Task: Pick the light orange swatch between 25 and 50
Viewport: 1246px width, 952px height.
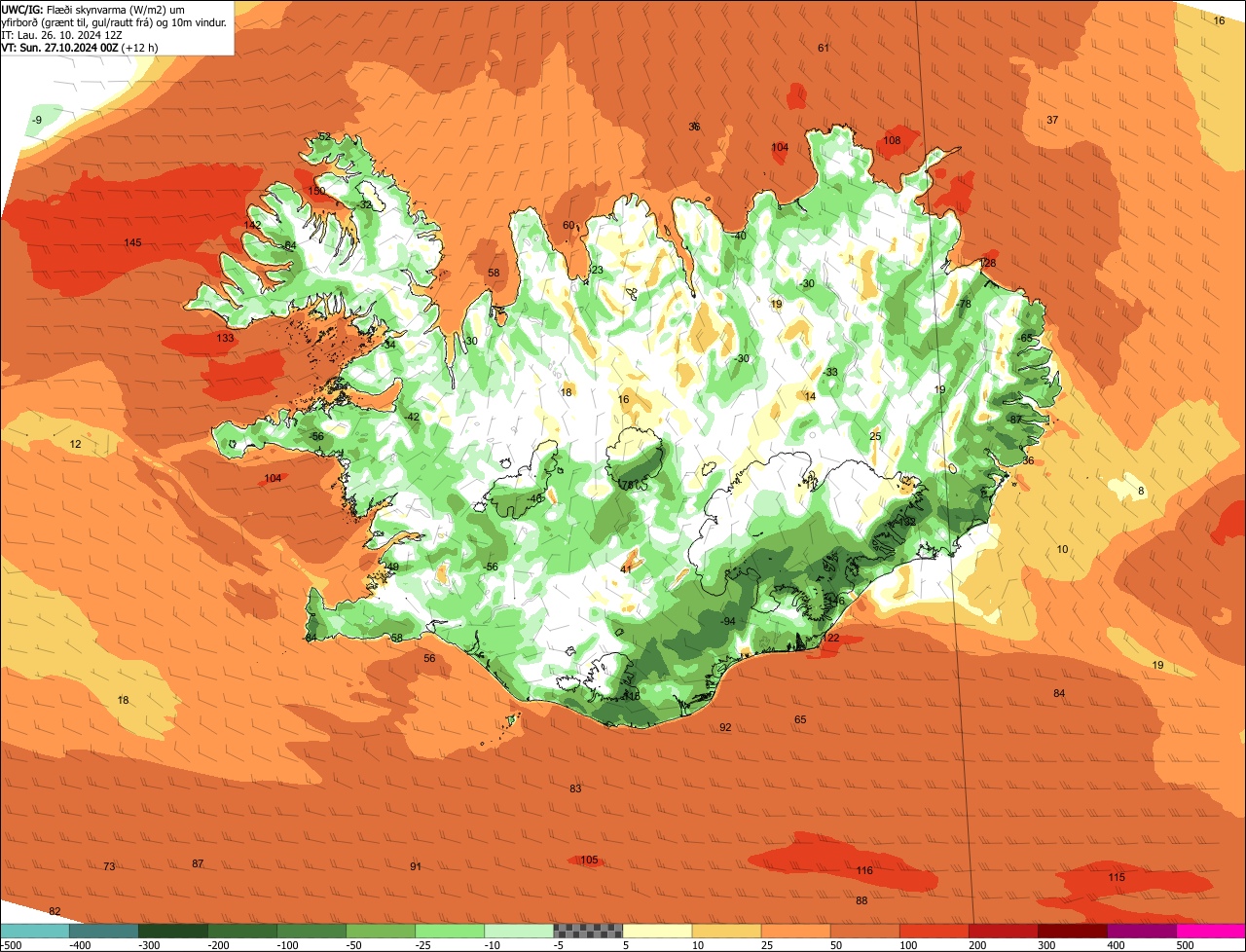Action: click(x=795, y=931)
